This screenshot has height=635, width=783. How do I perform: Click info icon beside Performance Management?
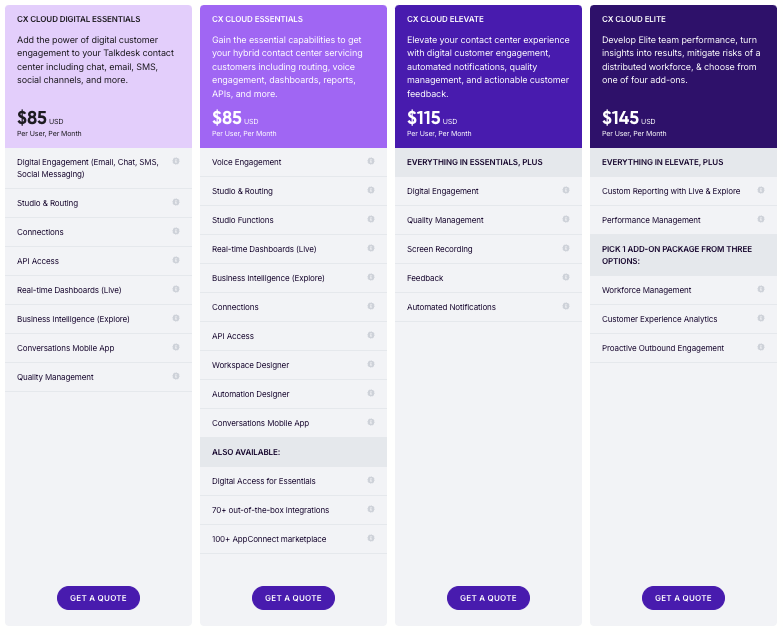click(761, 219)
